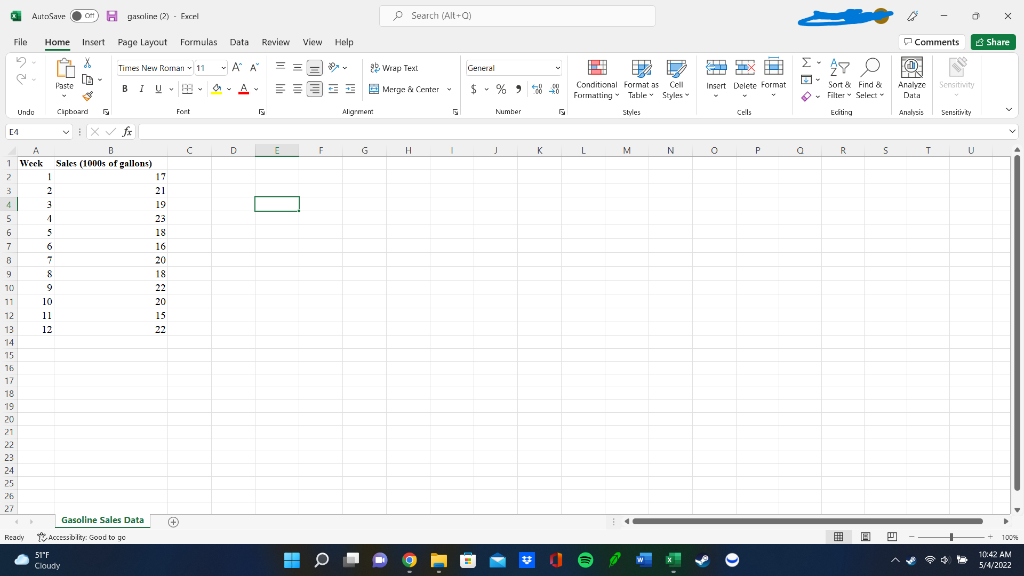Click the zoom slider handle
This screenshot has width=1024, height=576.
[952, 537]
